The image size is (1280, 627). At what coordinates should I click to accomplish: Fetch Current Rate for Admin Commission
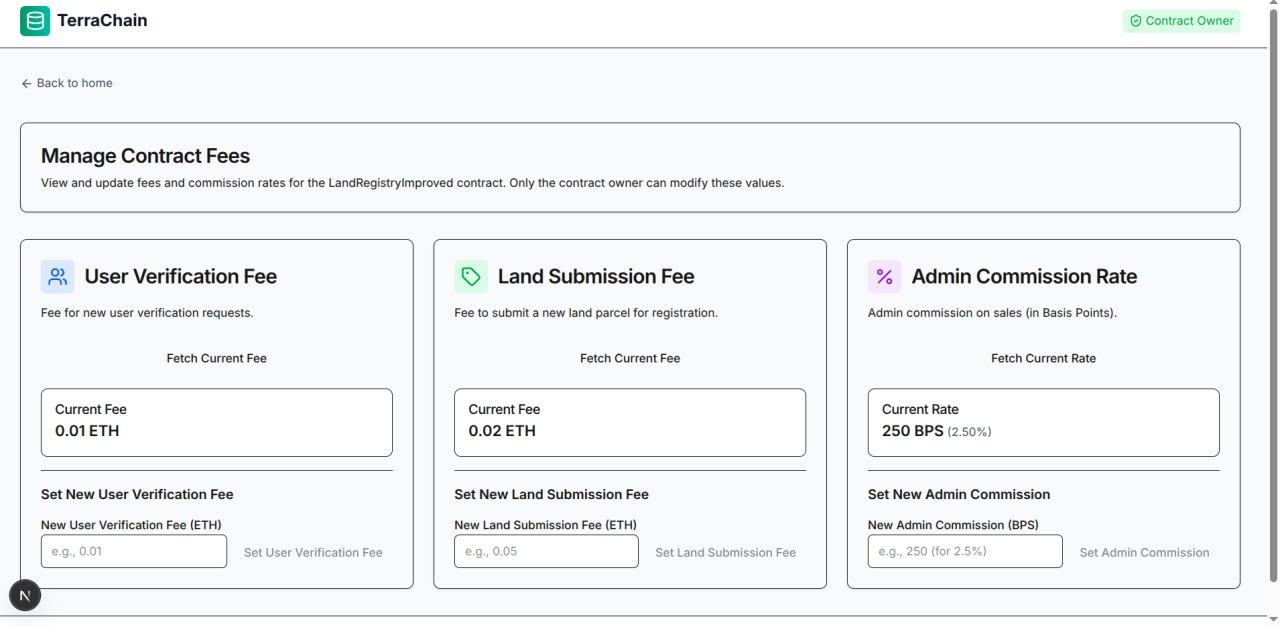[1043, 357]
